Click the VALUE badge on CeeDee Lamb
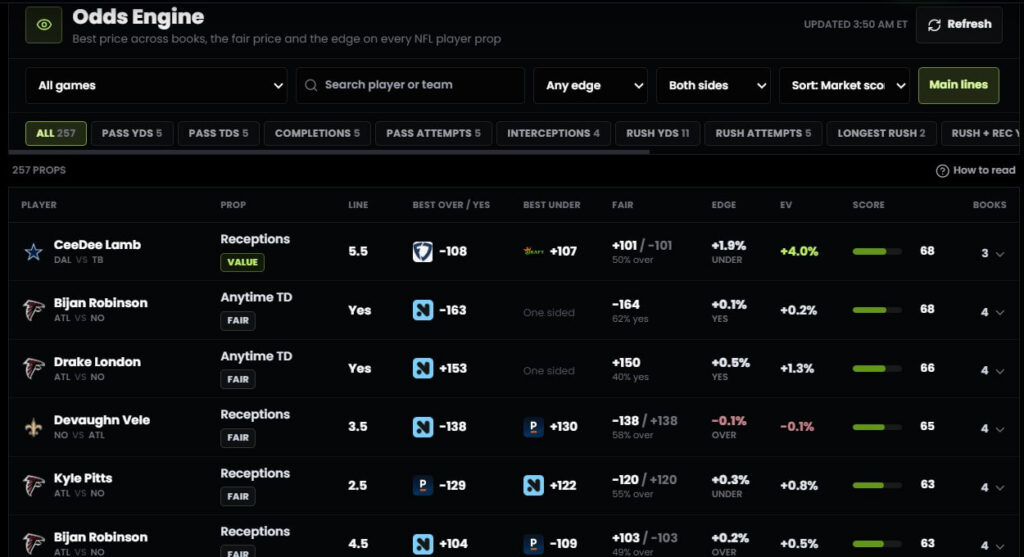 click(x=242, y=262)
